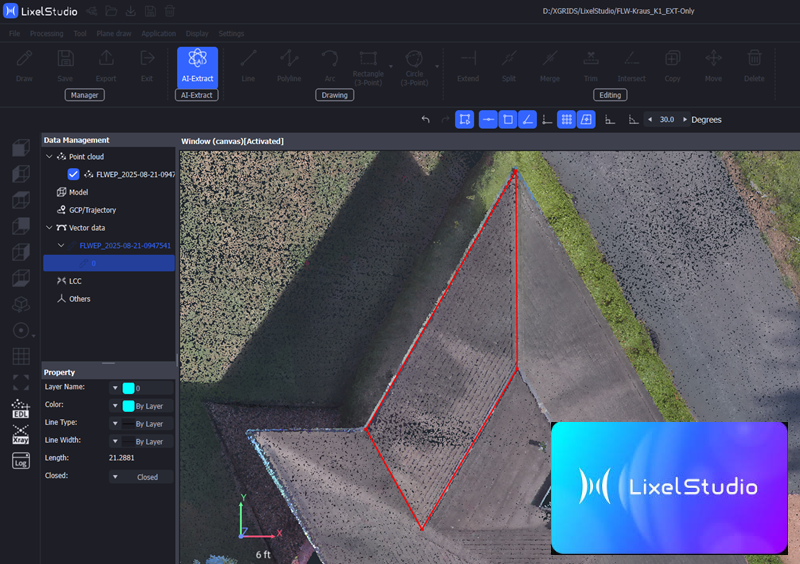
Task: Collapse the Point cloud tree node
Action: [x=49, y=157]
